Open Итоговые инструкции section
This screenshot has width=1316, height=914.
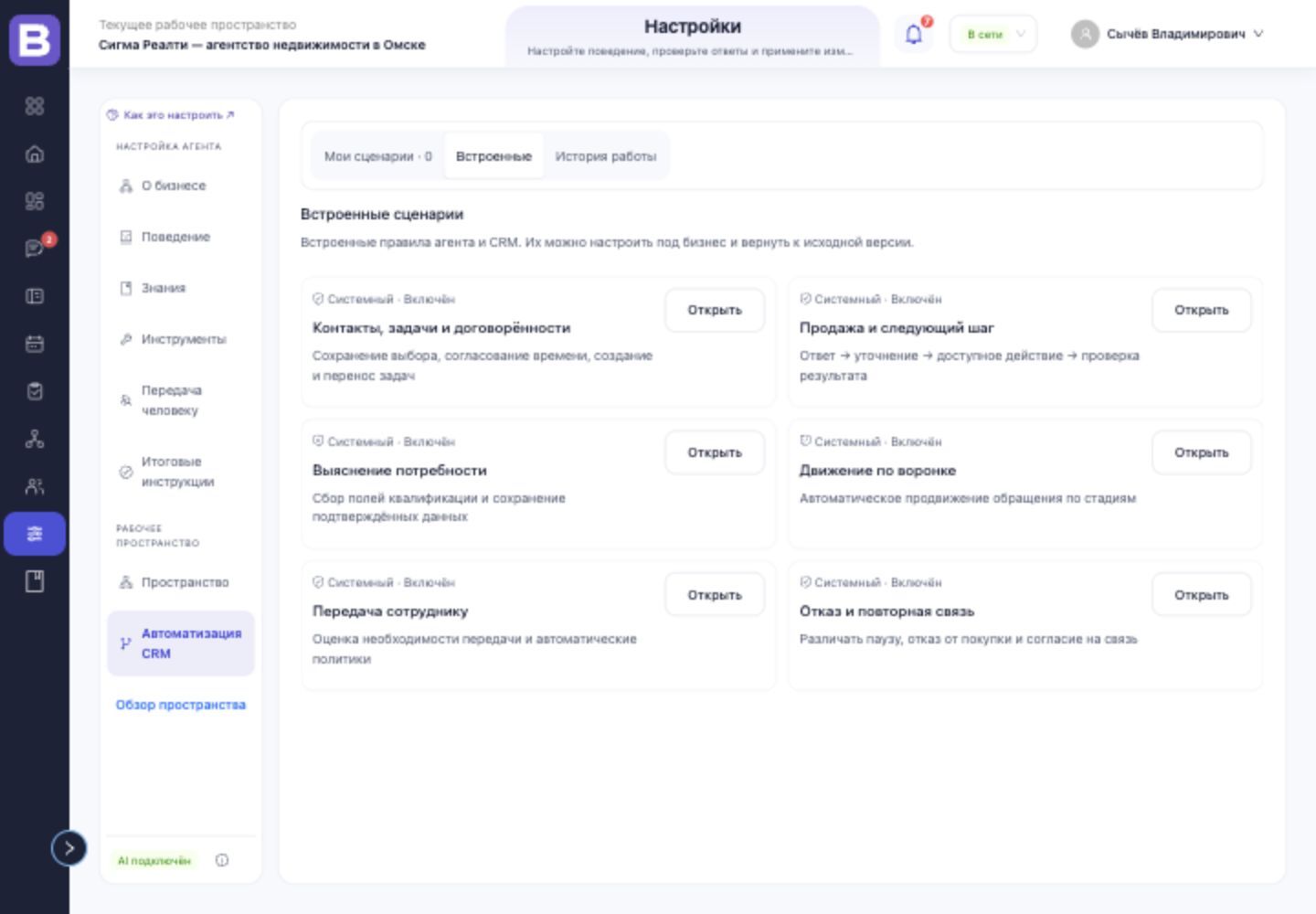coord(180,472)
